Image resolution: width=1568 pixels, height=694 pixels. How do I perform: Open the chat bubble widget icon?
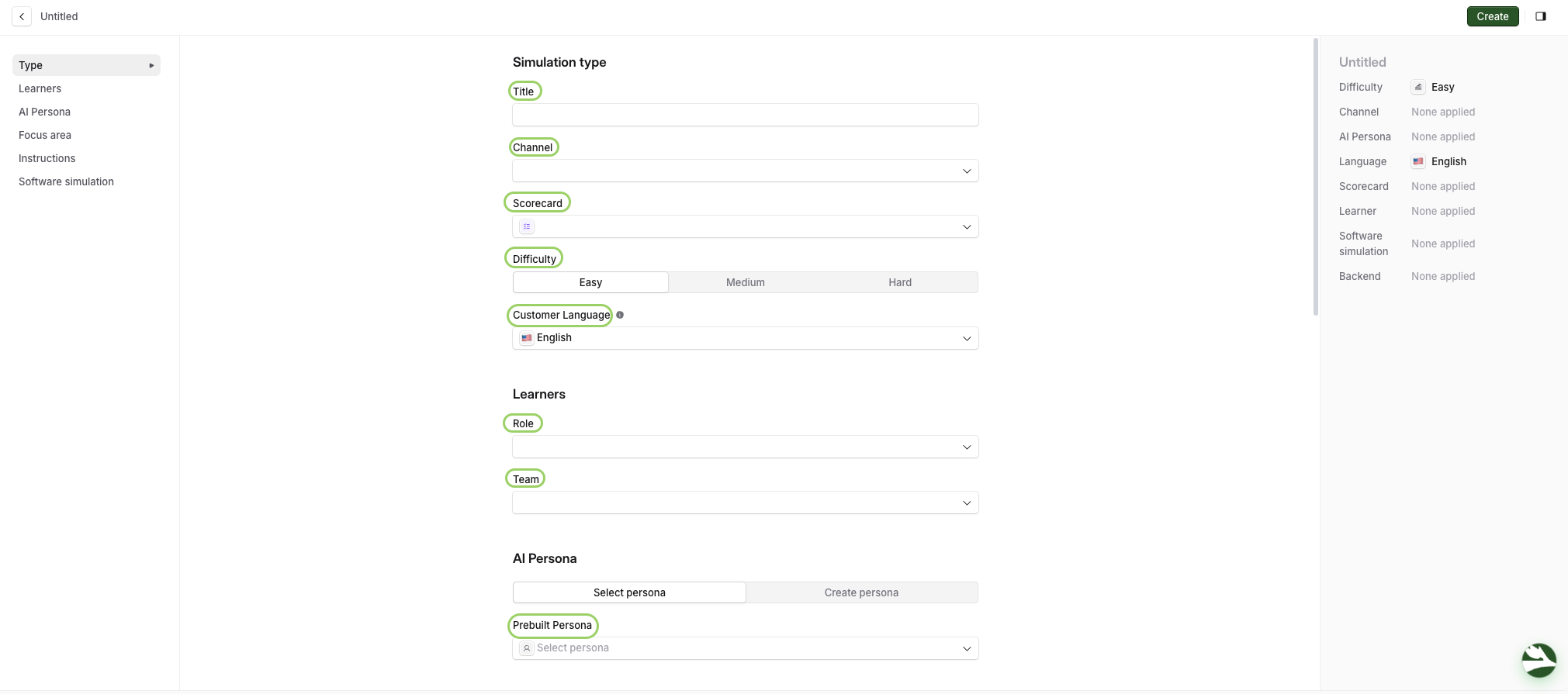(x=1539, y=661)
